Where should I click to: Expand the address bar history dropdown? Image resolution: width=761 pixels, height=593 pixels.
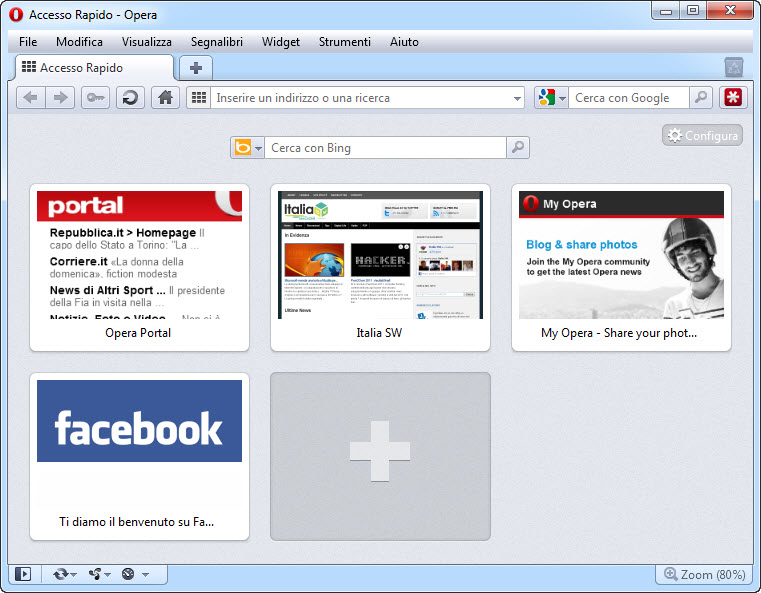pyautogui.click(x=517, y=99)
